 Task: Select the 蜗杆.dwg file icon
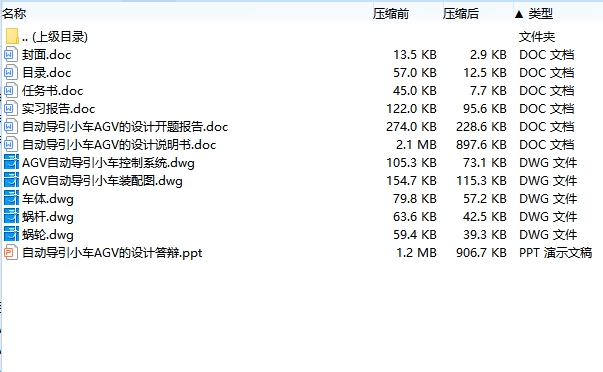click(11, 217)
